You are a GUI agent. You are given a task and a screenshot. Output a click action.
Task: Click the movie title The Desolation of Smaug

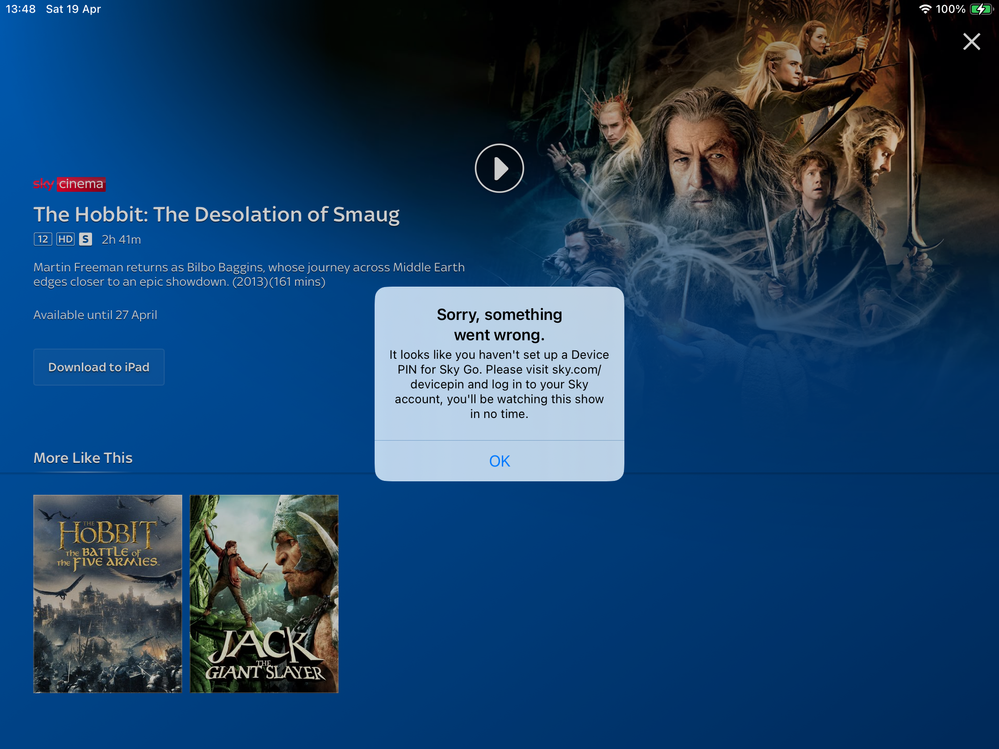216,214
